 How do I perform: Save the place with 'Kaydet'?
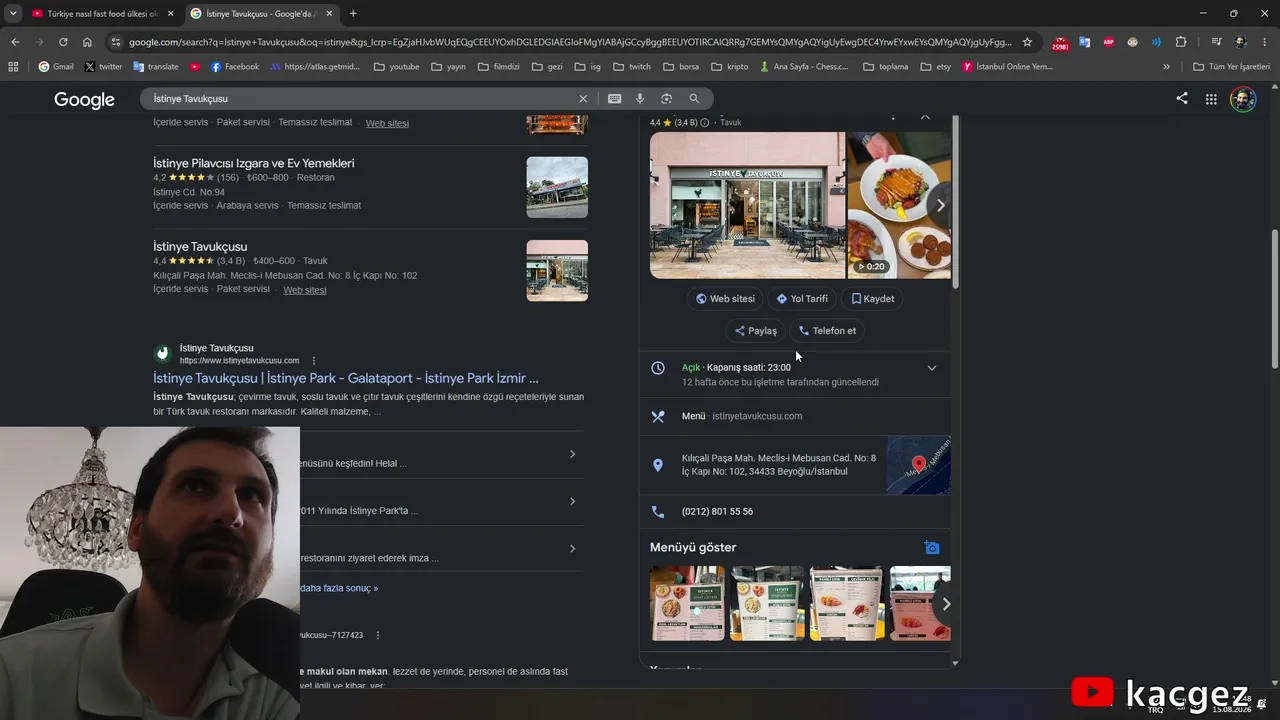(x=872, y=299)
